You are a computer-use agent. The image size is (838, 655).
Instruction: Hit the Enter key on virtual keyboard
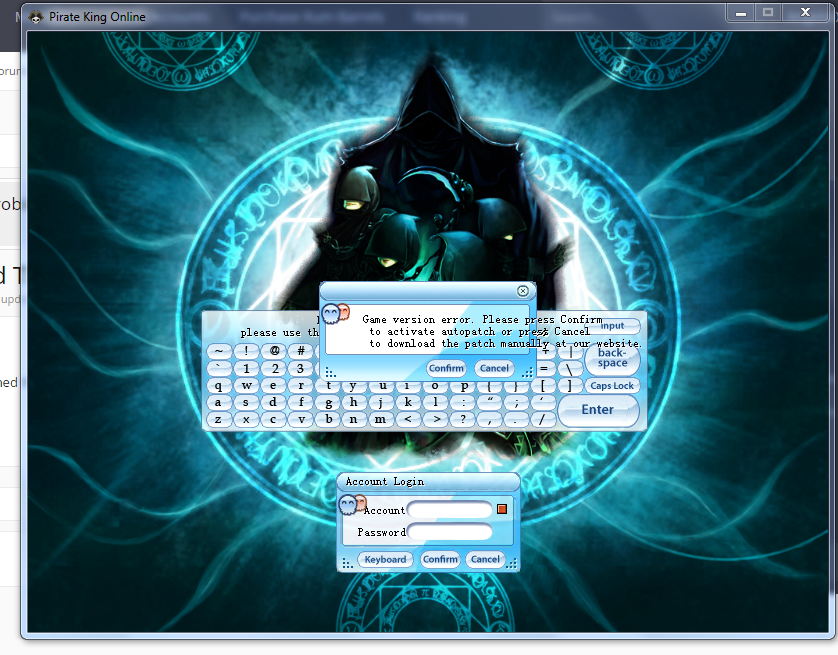(x=598, y=410)
